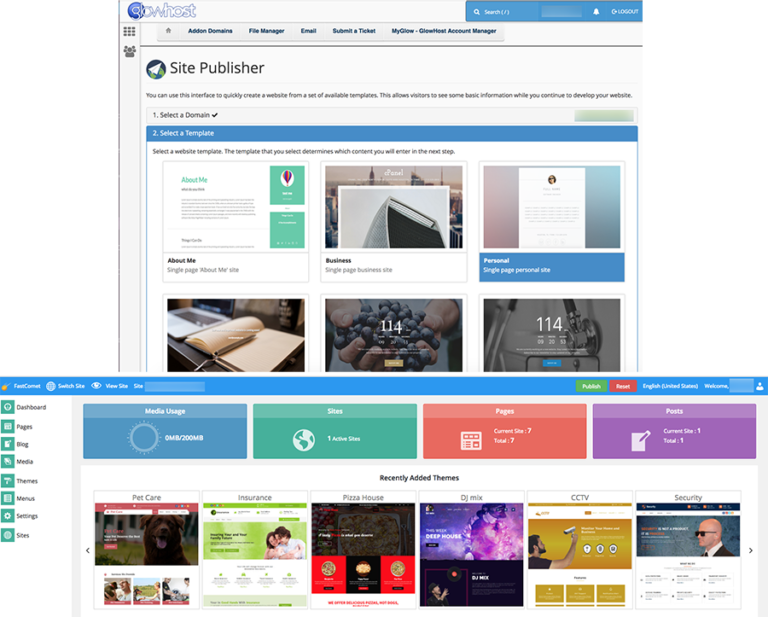Select the Business template
This screenshot has width=768, height=617.
tap(394, 222)
